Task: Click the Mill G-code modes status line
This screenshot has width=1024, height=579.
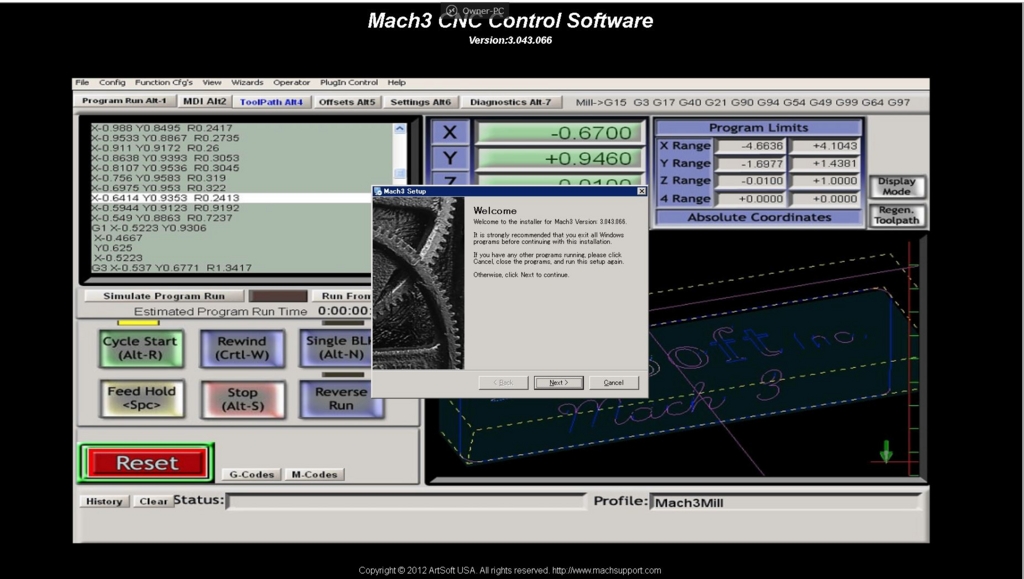Action: tap(743, 102)
